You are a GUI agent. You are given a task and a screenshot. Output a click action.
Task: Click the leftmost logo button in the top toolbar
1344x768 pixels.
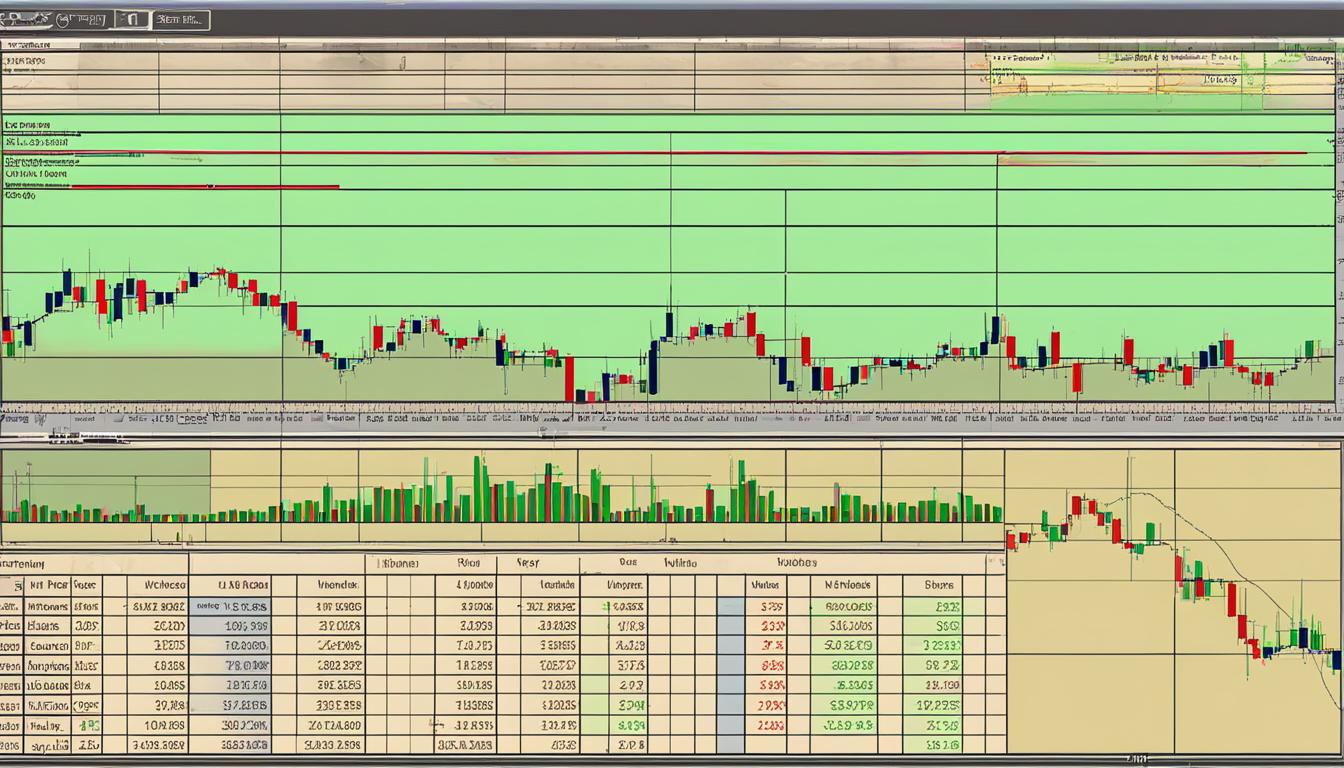[26, 19]
